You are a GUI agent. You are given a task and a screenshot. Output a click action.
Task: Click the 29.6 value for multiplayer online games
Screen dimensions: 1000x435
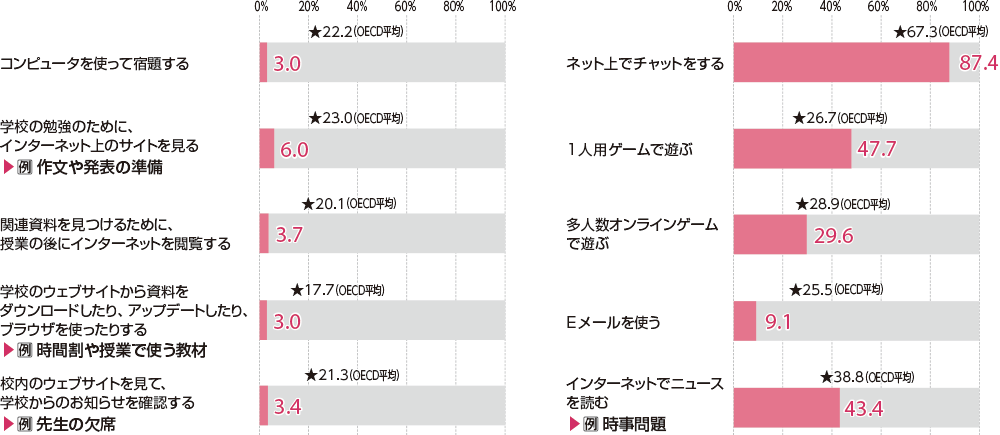834,235
